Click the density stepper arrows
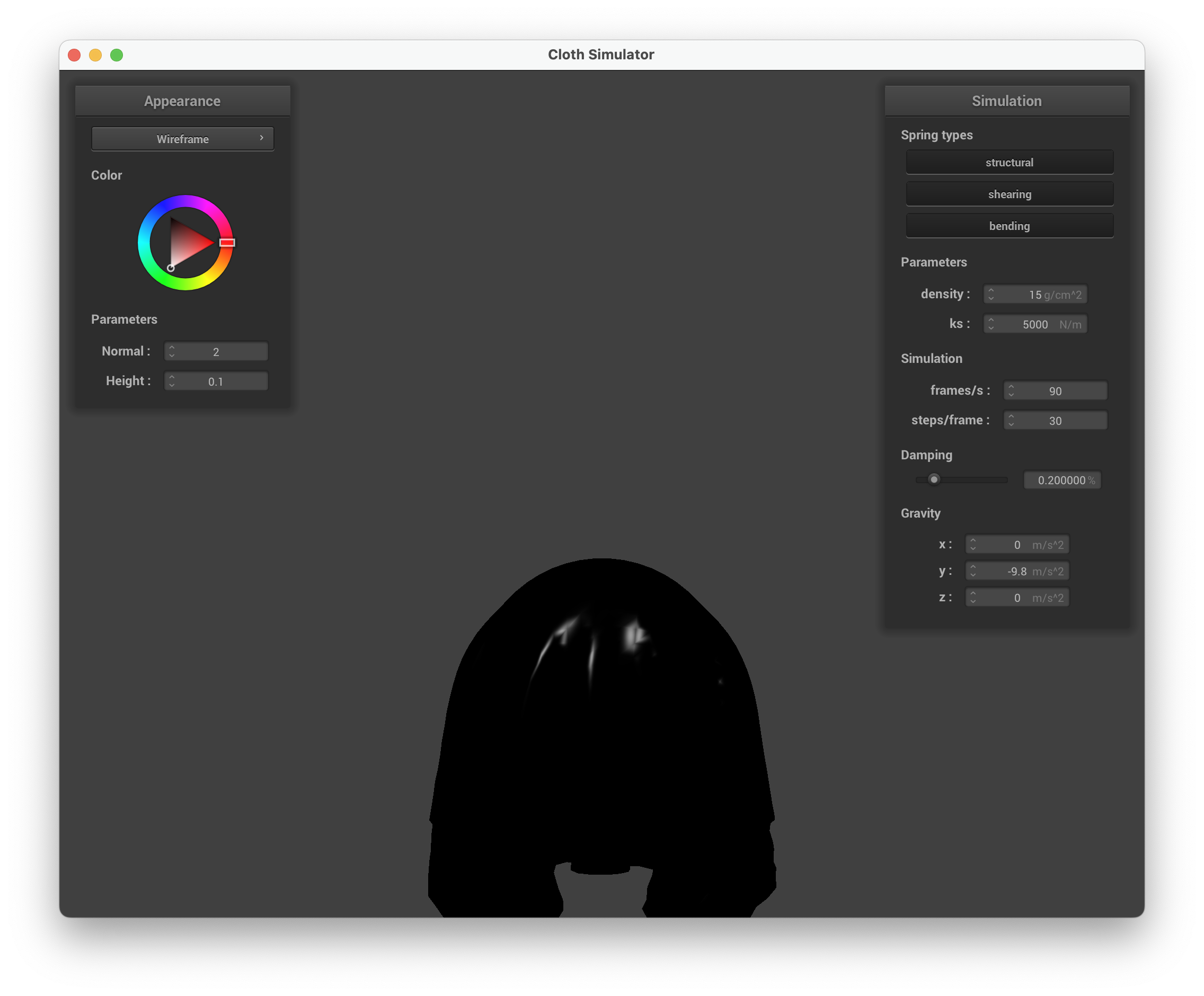 991,294
